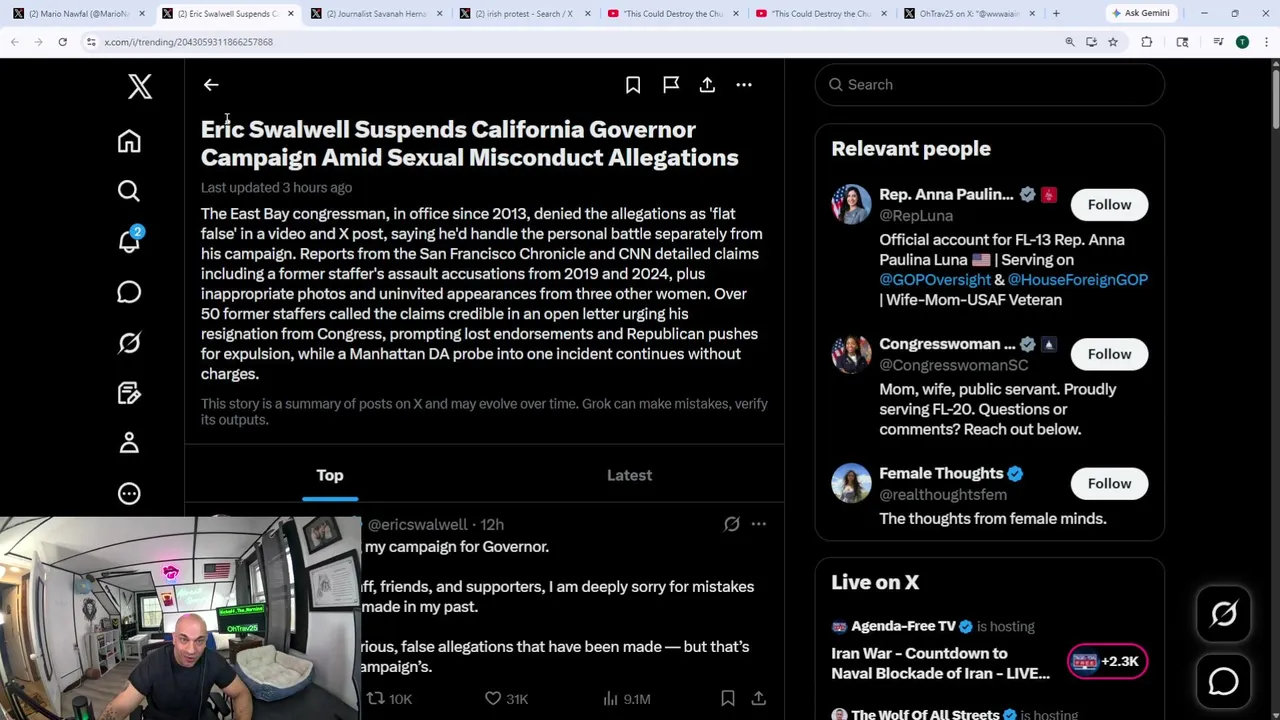Follow Congresswoman @CongresswomanSC
1280x720 pixels.
pyautogui.click(x=1109, y=354)
